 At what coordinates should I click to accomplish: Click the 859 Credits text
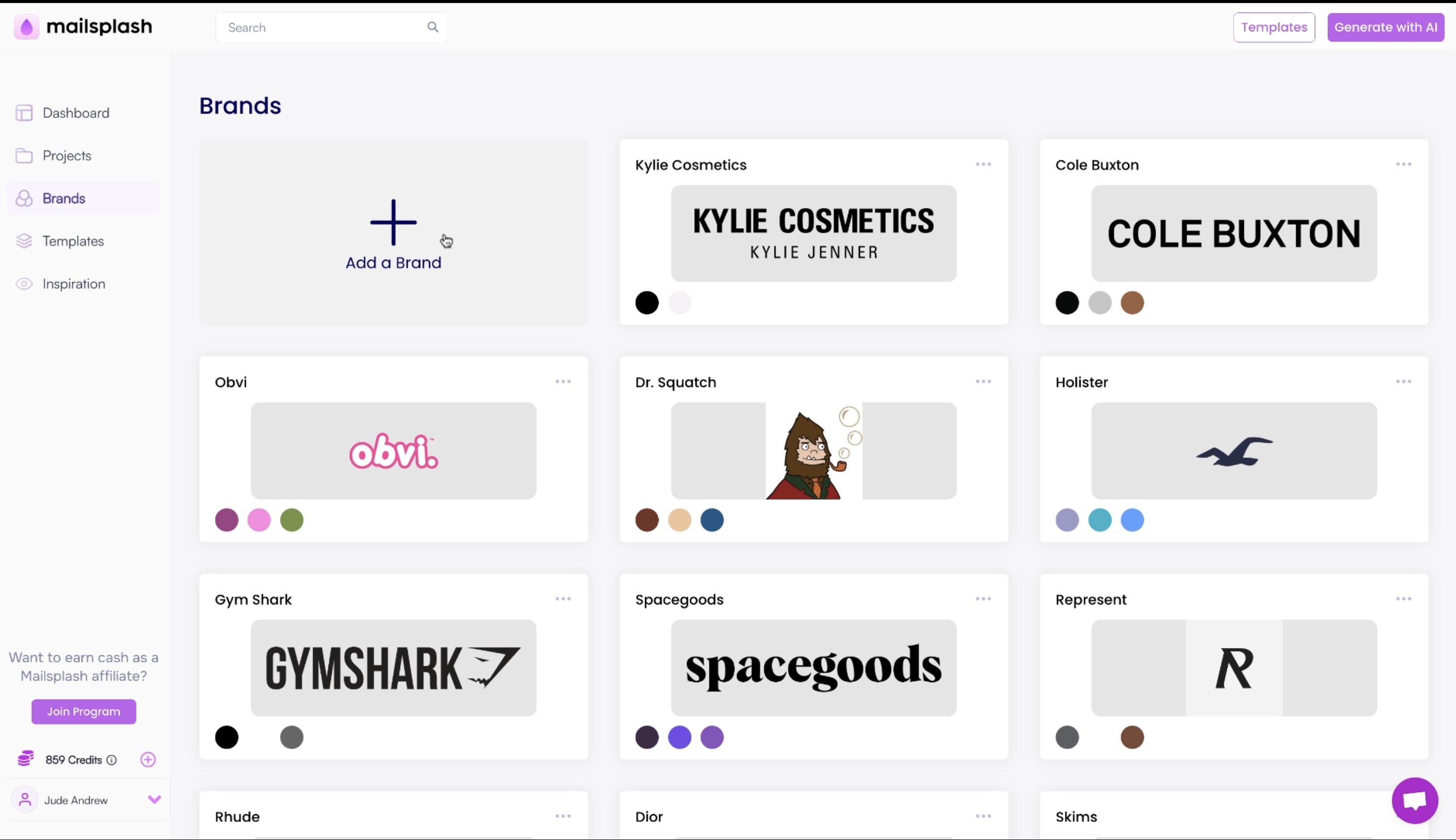tap(74, 760)
